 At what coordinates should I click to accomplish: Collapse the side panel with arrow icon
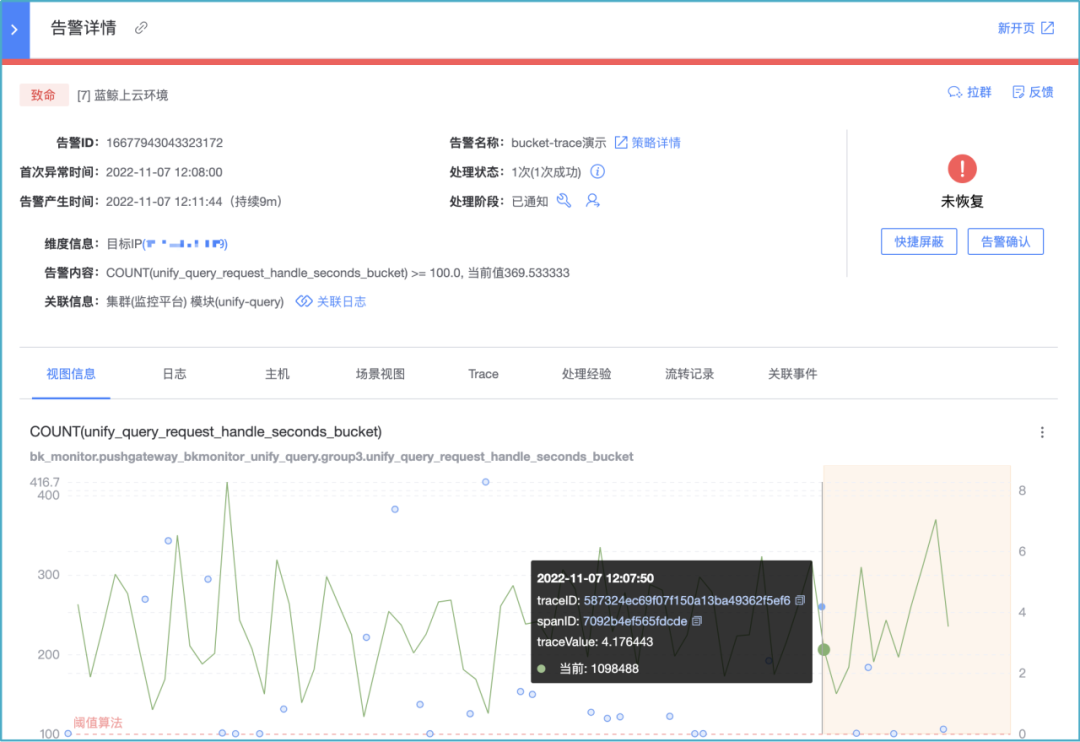[x=14, y=30]
